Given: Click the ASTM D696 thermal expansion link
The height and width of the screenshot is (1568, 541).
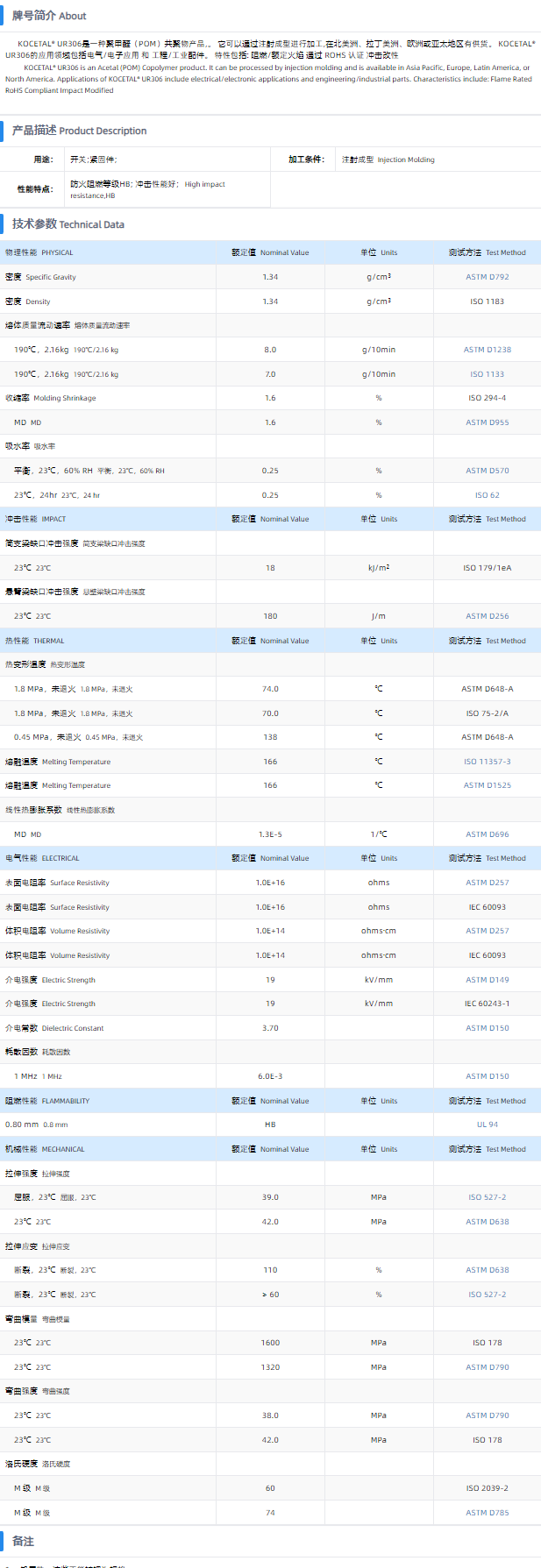Looking at the screenshot, I should point(487,834).
